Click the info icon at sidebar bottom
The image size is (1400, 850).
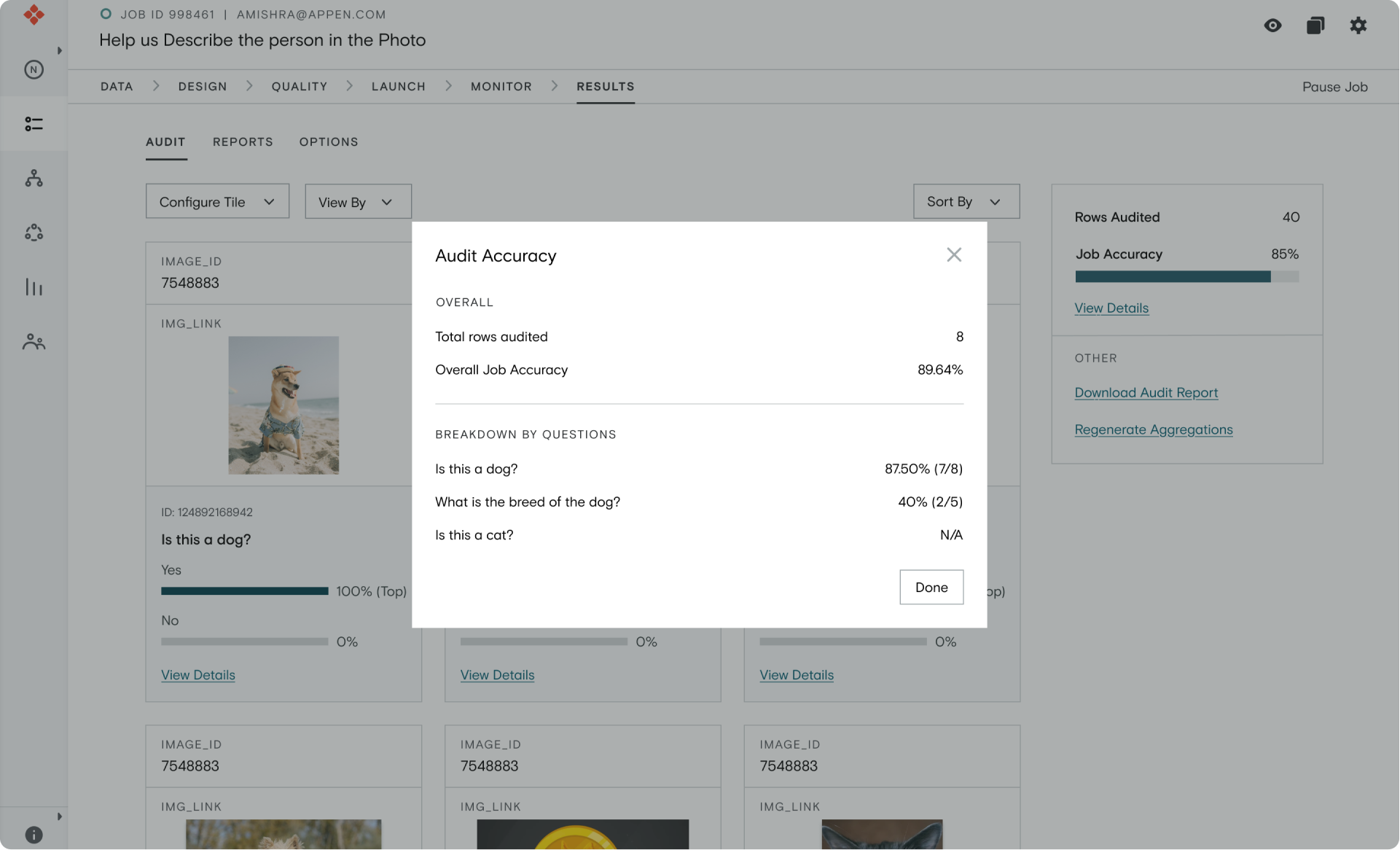34,835
